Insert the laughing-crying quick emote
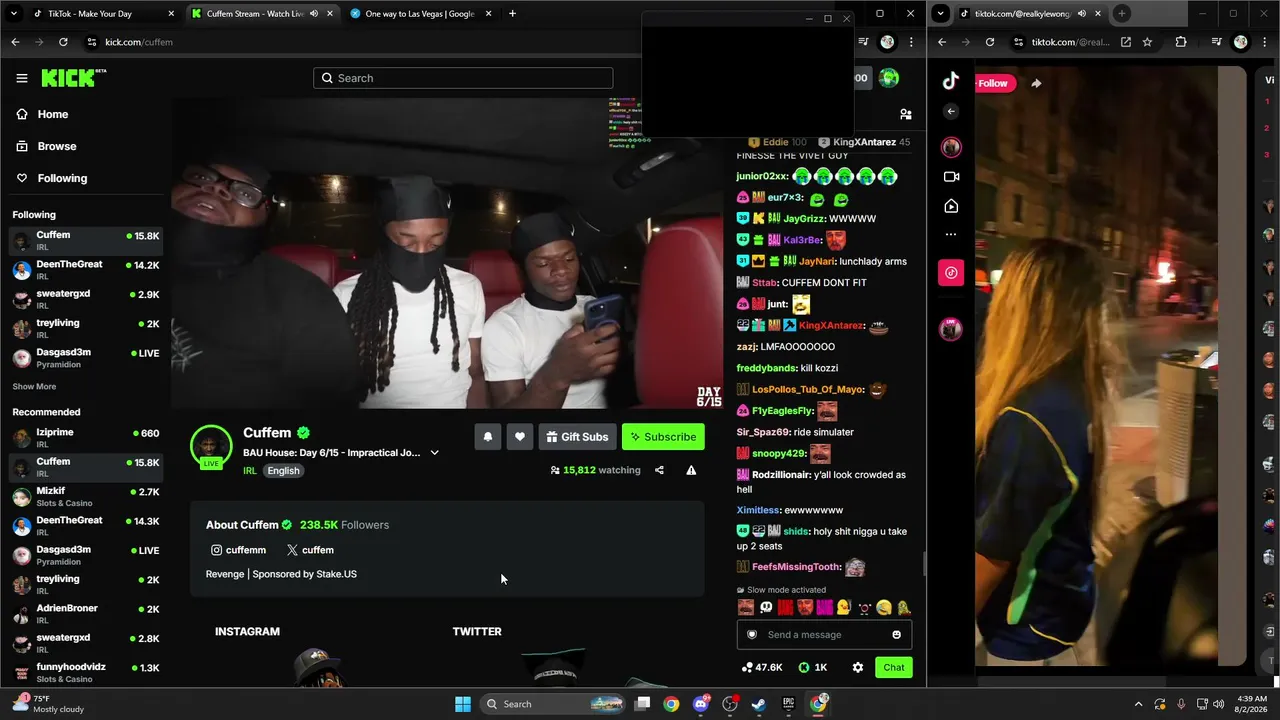 pyautogui.click(x=884, y=607)
